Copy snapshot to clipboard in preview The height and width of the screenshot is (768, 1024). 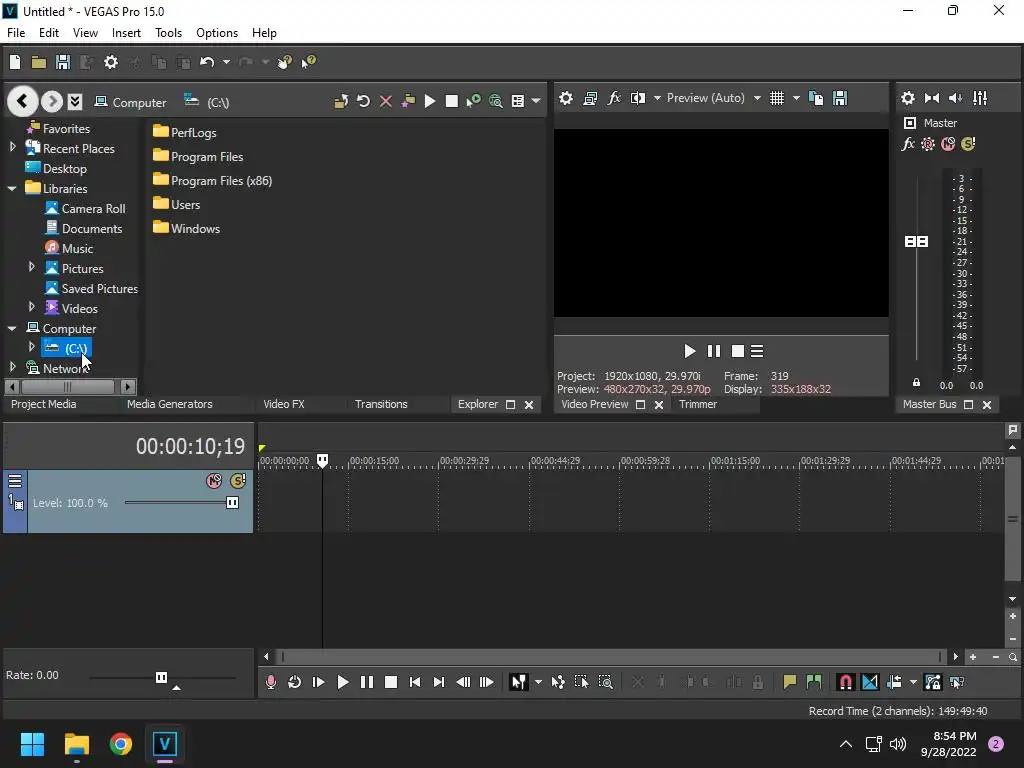[x=816, y=98]
